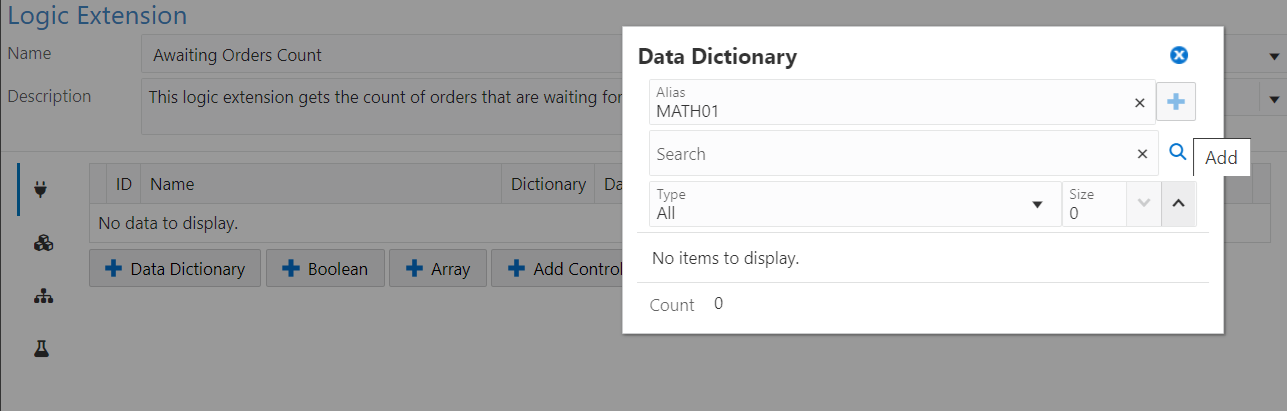
Task: Increase Size with the up chevron
Action: [x=1178, y=204]
